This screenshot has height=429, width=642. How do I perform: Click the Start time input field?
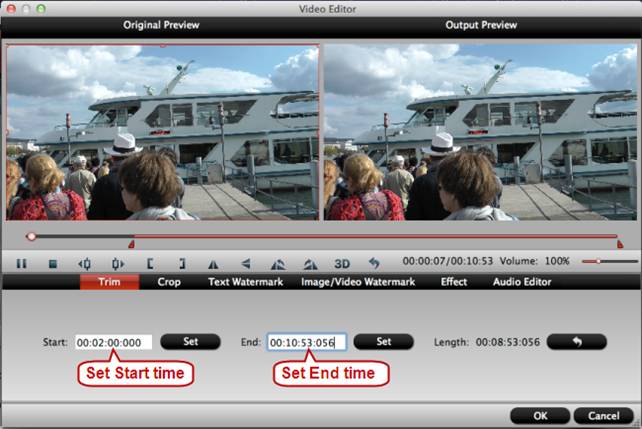coord(113,342)
